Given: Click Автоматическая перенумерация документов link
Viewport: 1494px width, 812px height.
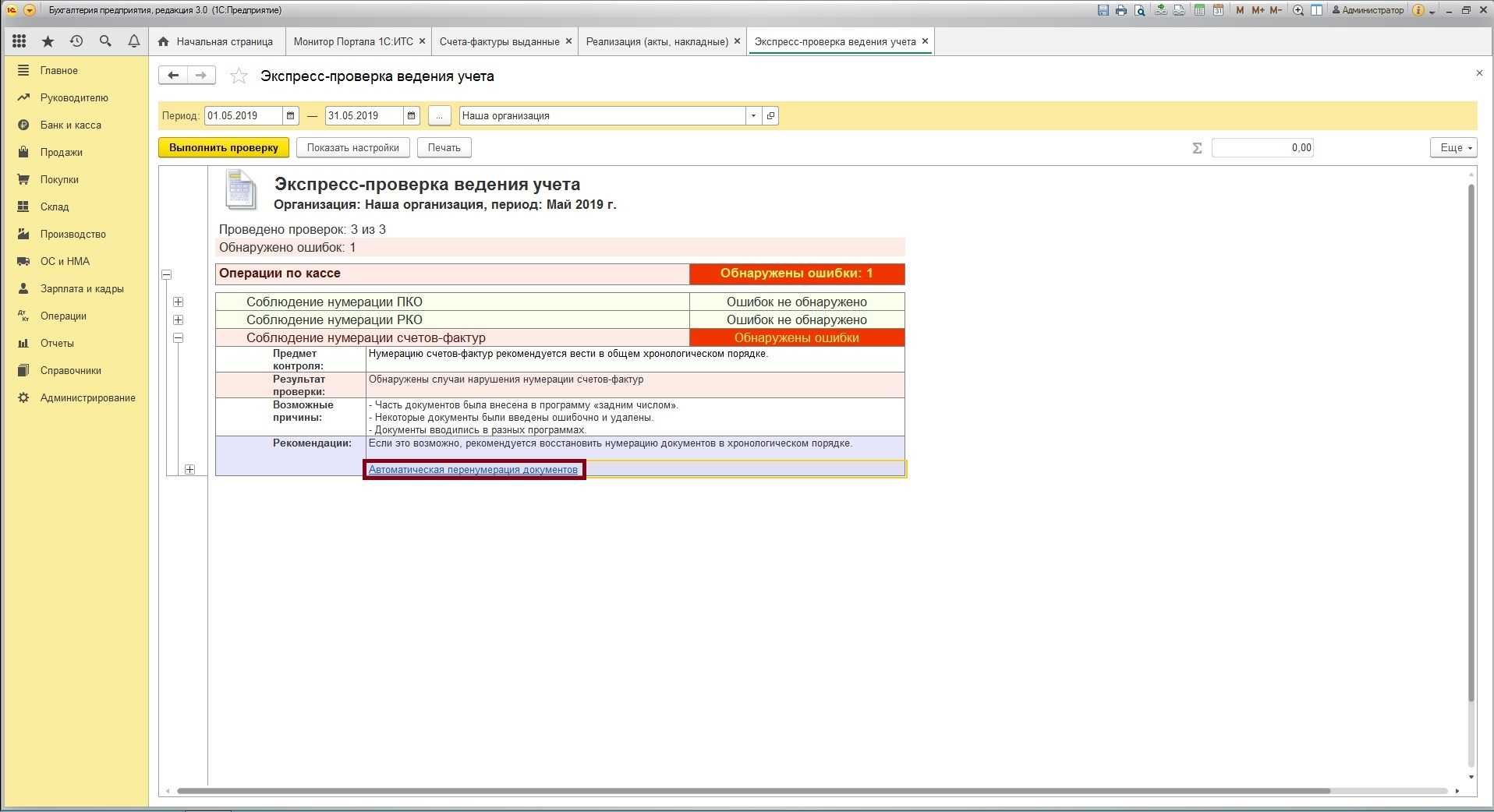Looking at the screenshot, I should [x=473, y=470].
